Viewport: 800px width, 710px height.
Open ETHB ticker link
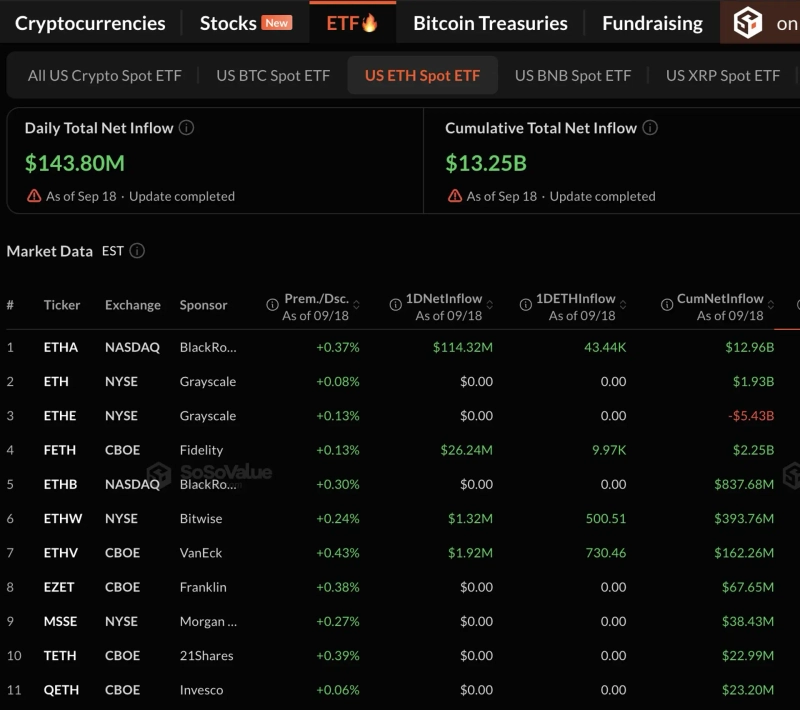60,484
